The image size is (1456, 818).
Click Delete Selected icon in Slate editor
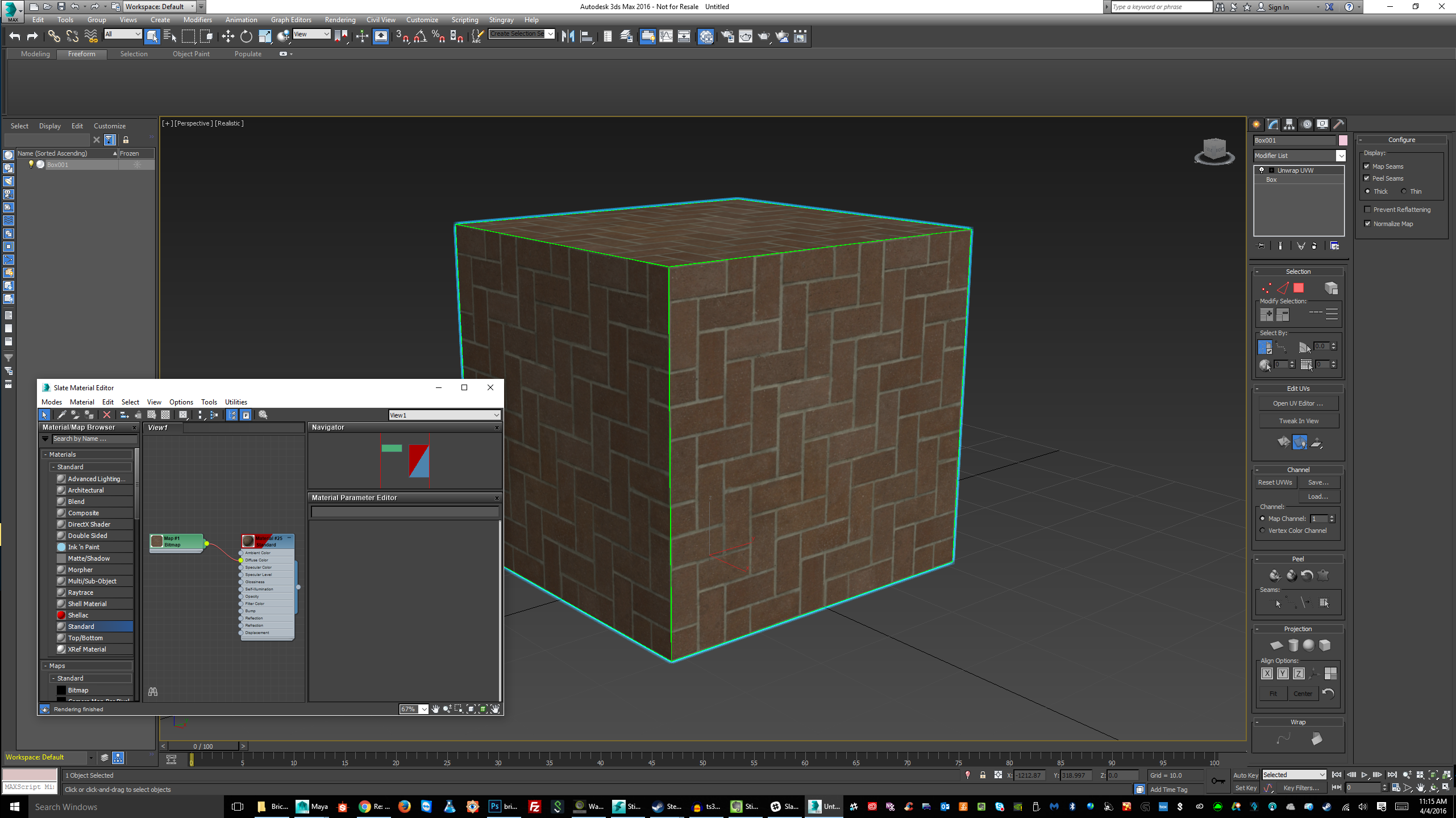pos(106,415)
